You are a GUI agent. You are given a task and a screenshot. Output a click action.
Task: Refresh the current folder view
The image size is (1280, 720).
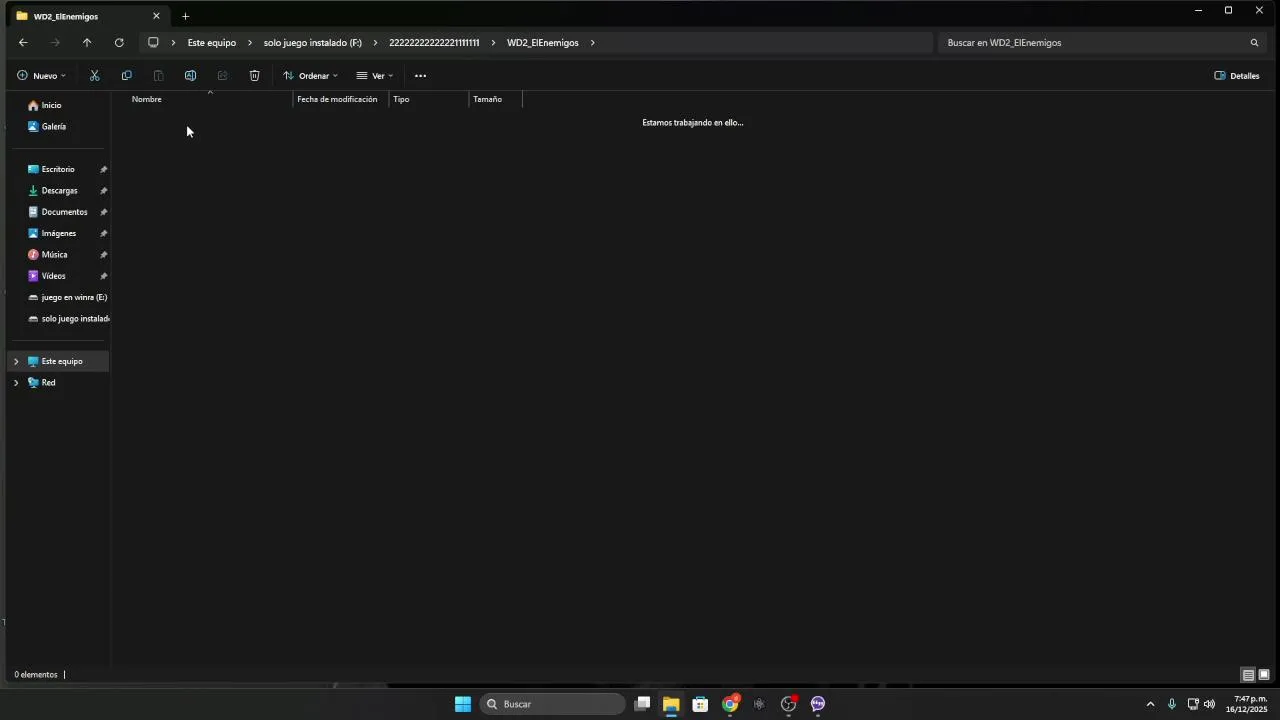point(119,43)
